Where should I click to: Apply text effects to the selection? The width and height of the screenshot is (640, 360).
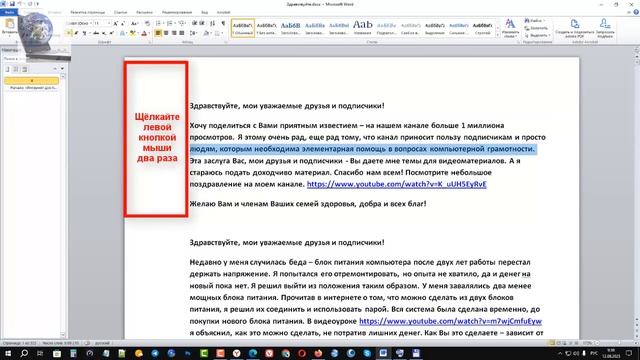(x=123, y=33)
